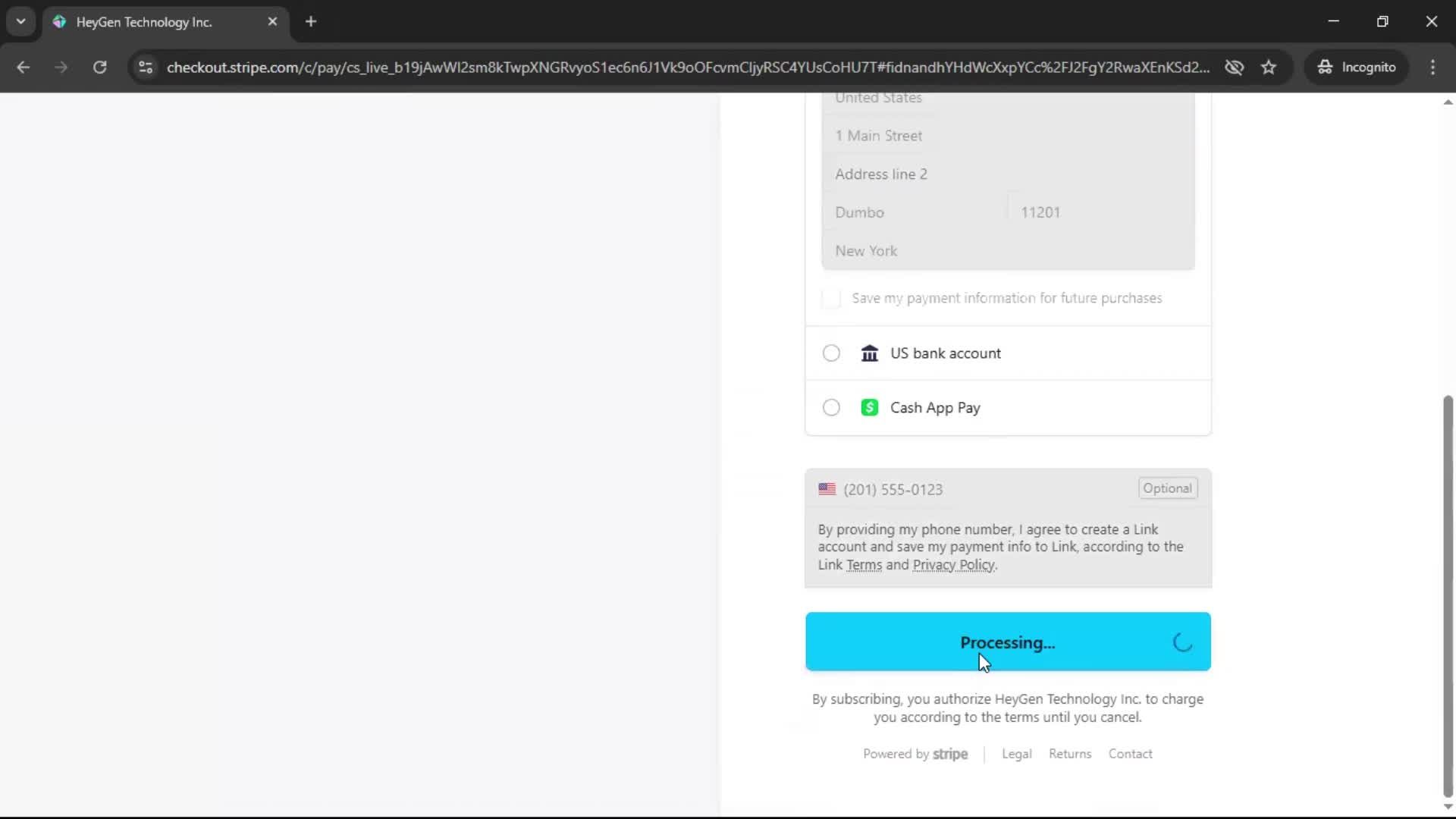Bookmark this page with the star icon
Viewport: 1456px width, 819px height.
click(1269, 67)
